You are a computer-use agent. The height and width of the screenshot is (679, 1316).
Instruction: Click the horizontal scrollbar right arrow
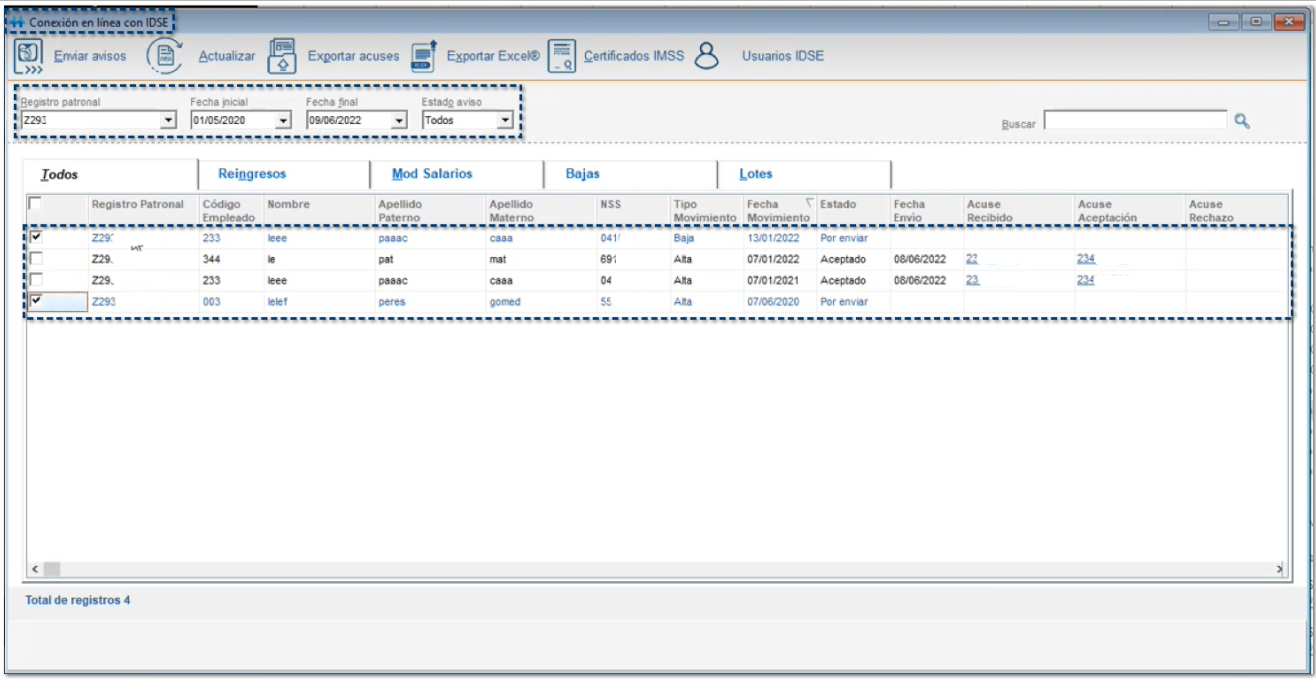[1279, 568]
